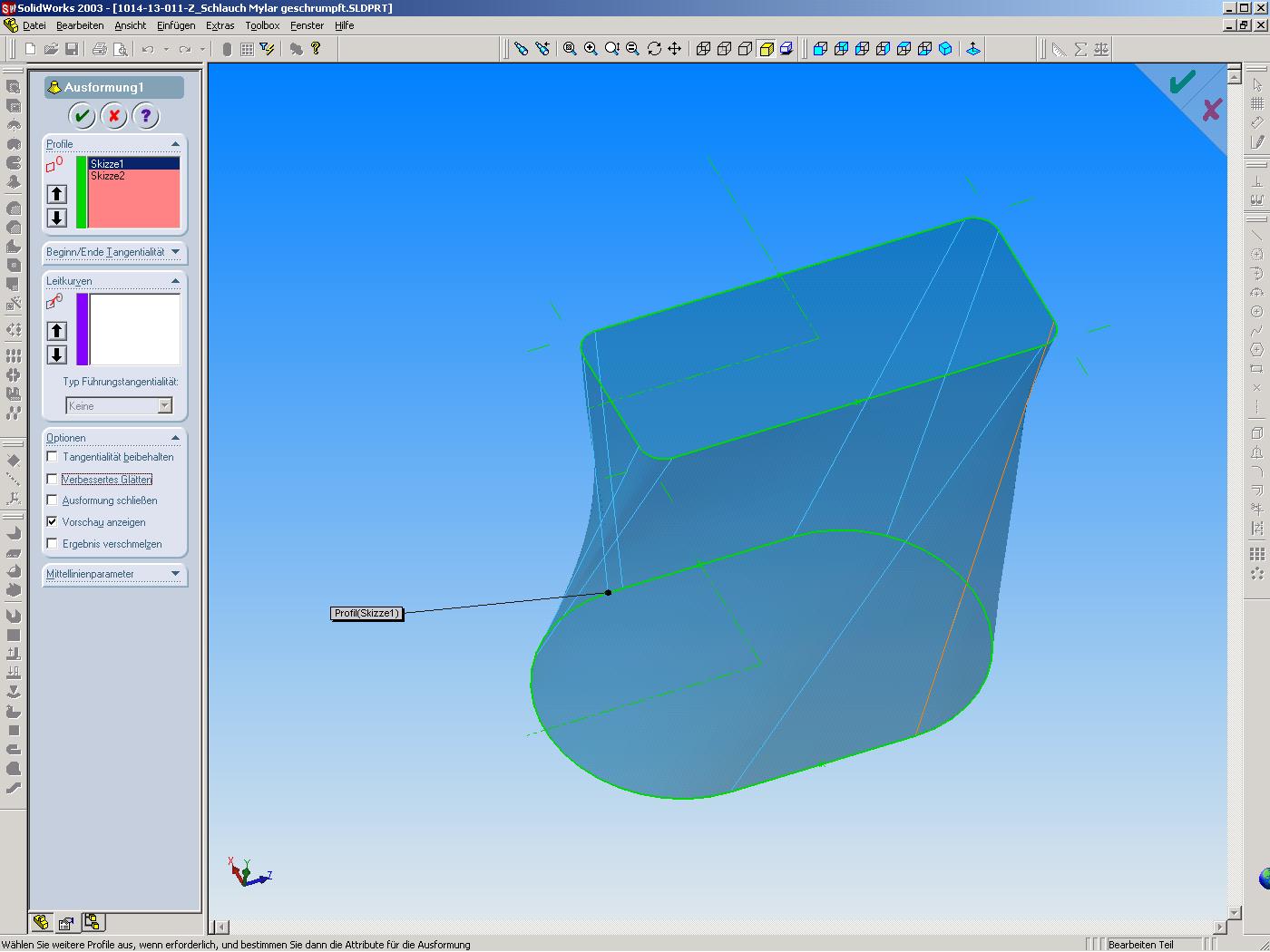Open the Extras menu

(x=220, y=25)
